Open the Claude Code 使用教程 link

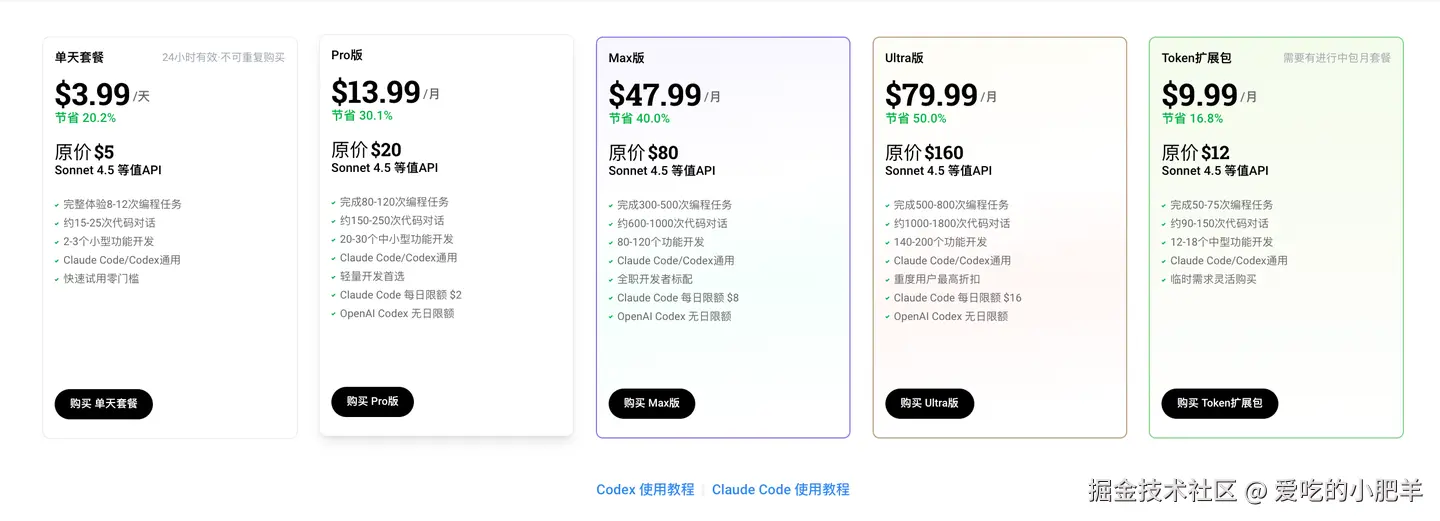pyautogui.click(x=780, y=490)
